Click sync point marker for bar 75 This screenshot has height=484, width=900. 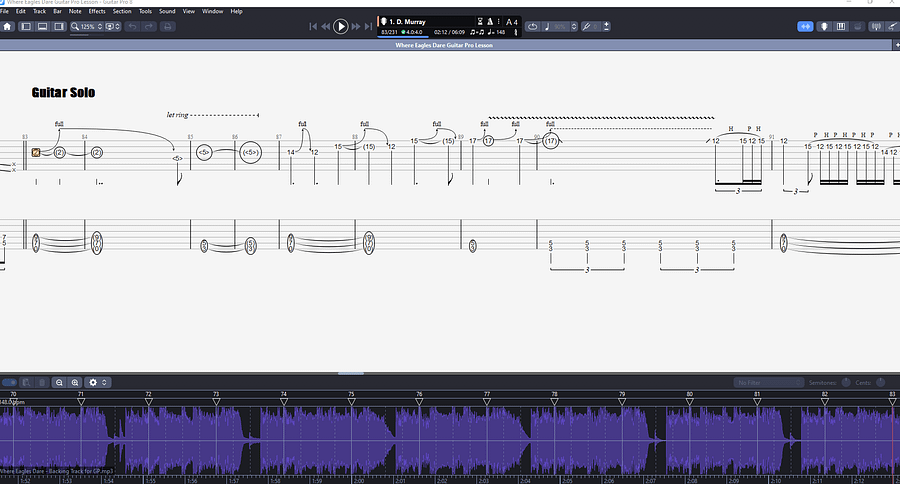coord(351,401)
